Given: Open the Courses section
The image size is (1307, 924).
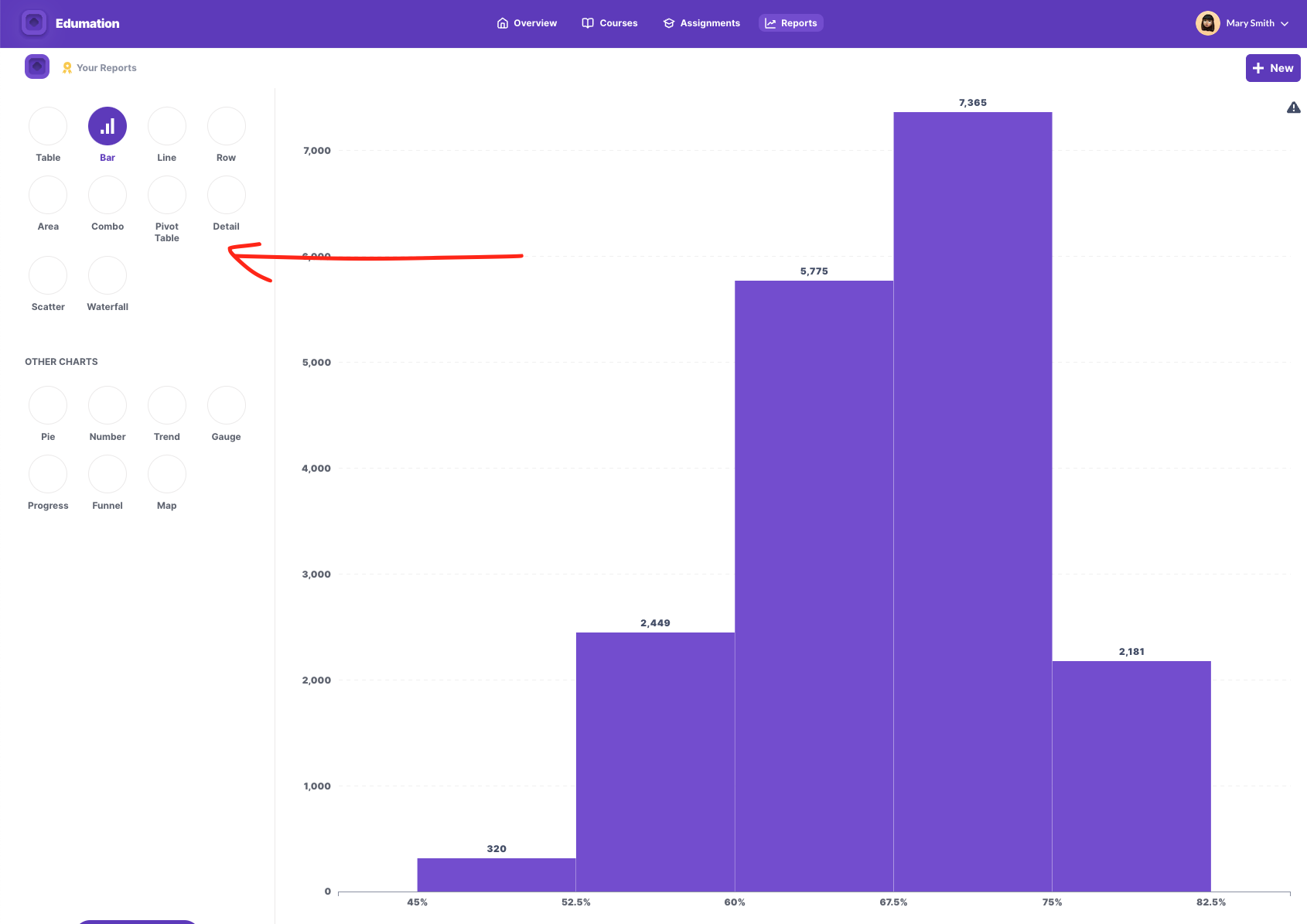Looking at the screenshot, I should coord(609,23).
